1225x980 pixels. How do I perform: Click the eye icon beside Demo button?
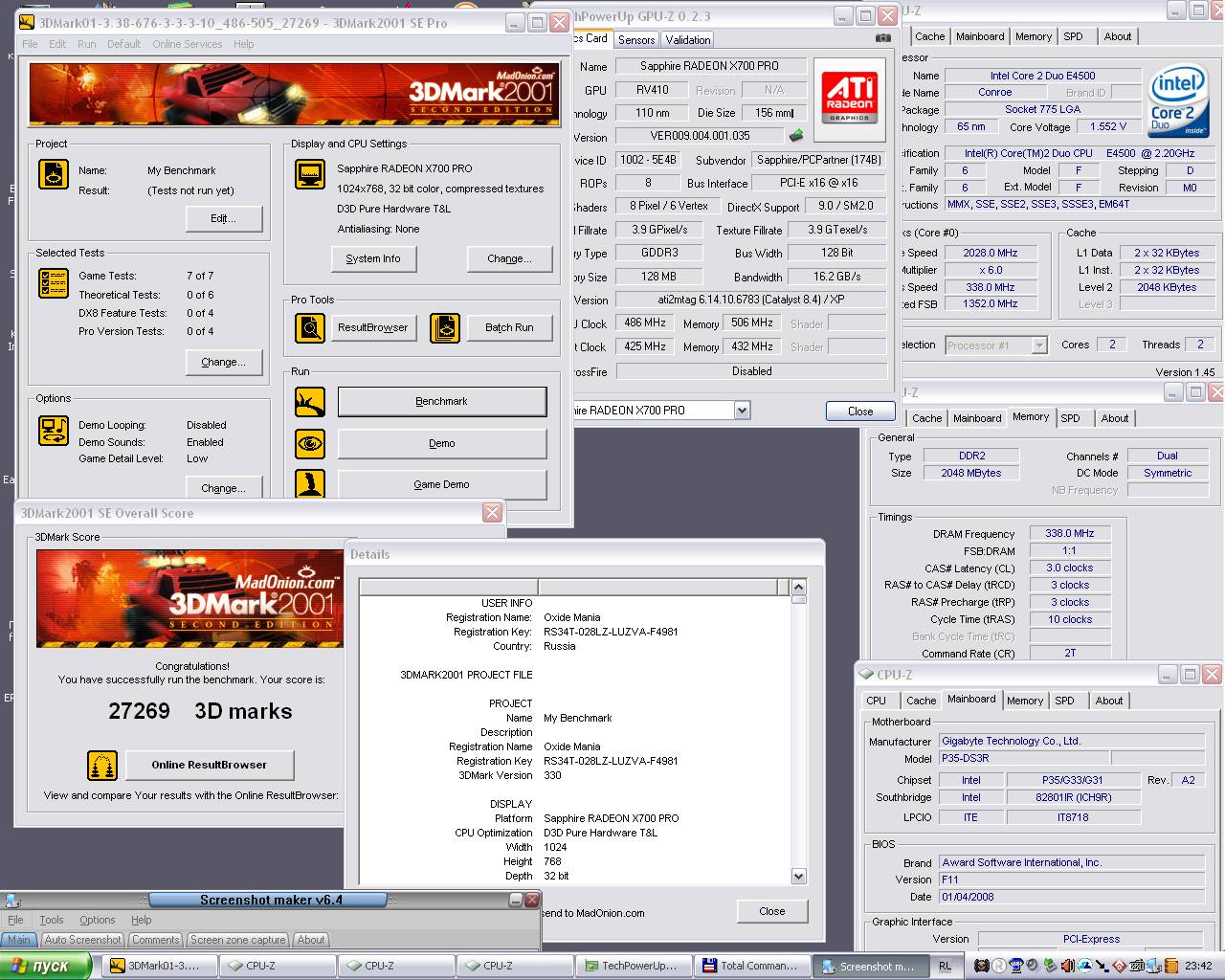[310, 443]
